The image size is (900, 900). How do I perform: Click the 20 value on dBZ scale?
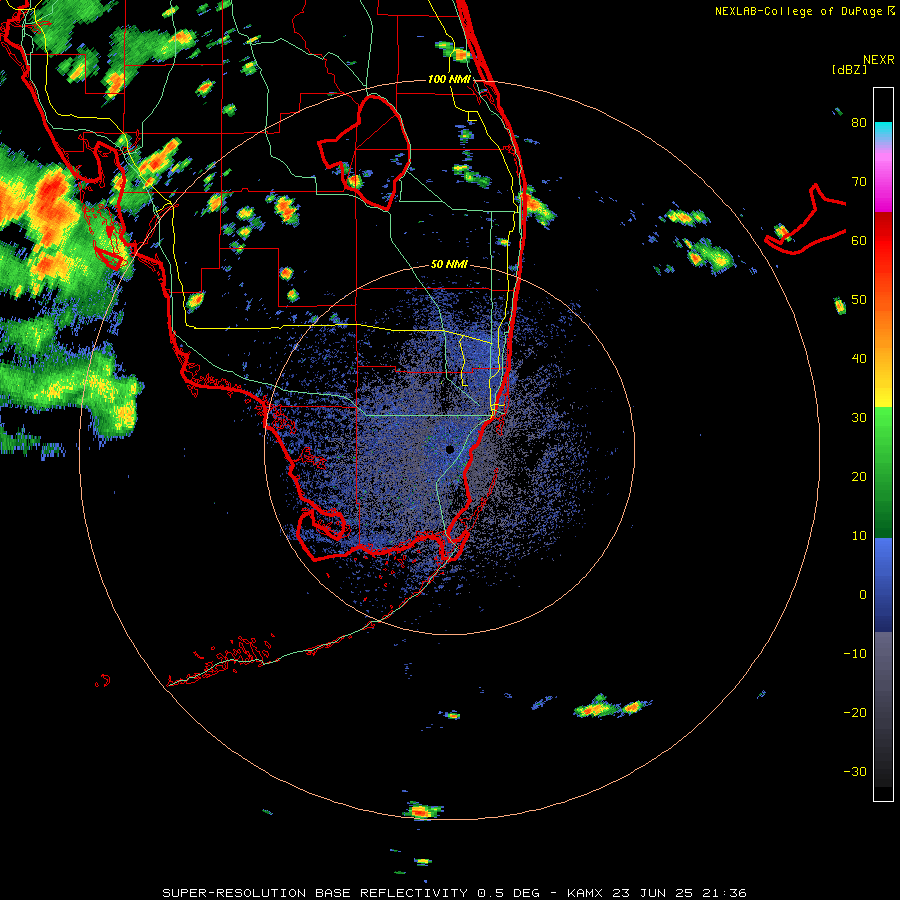[x=859, y=476]
